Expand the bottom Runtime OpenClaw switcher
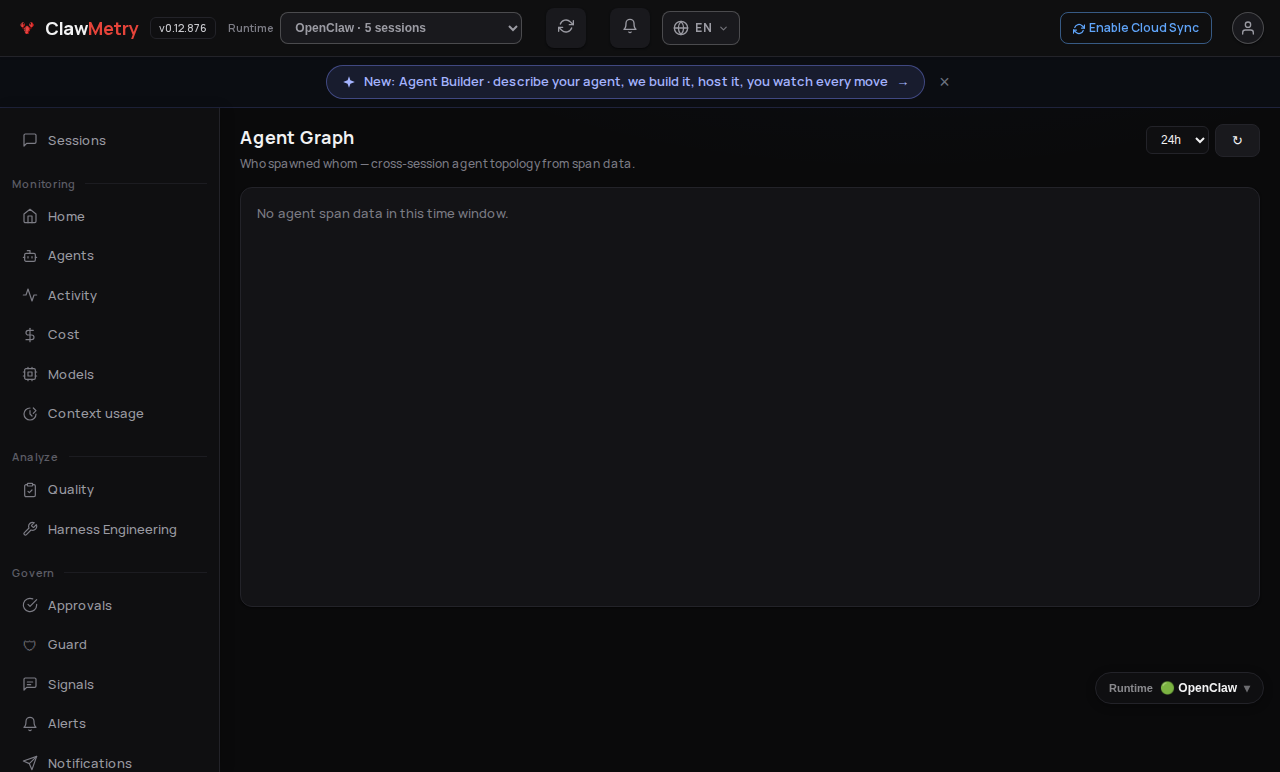Viewport: 1280px width, 772px height. pyautogui.click(x=1179, y=688)
